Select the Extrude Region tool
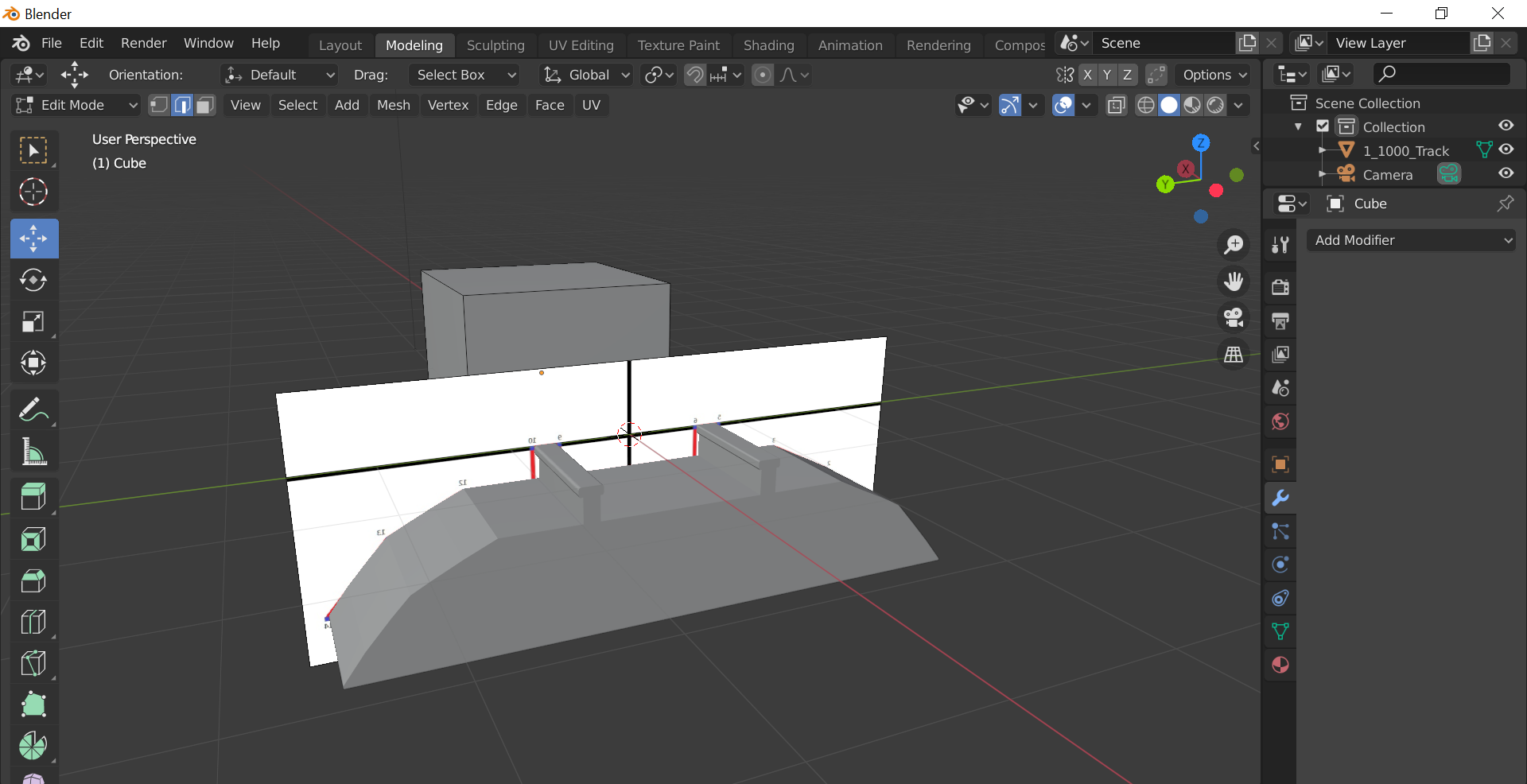1527x784 pixels. 33,497
